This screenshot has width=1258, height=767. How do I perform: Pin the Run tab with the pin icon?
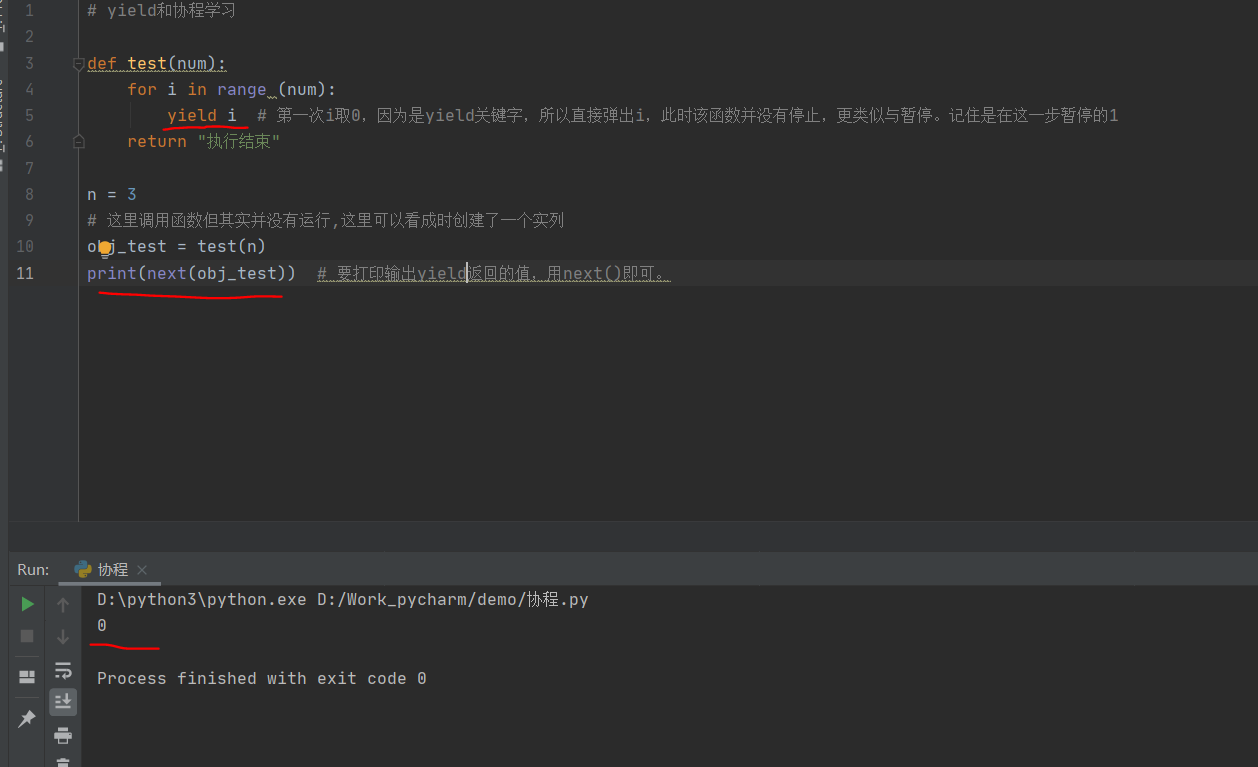coord(27,719)
